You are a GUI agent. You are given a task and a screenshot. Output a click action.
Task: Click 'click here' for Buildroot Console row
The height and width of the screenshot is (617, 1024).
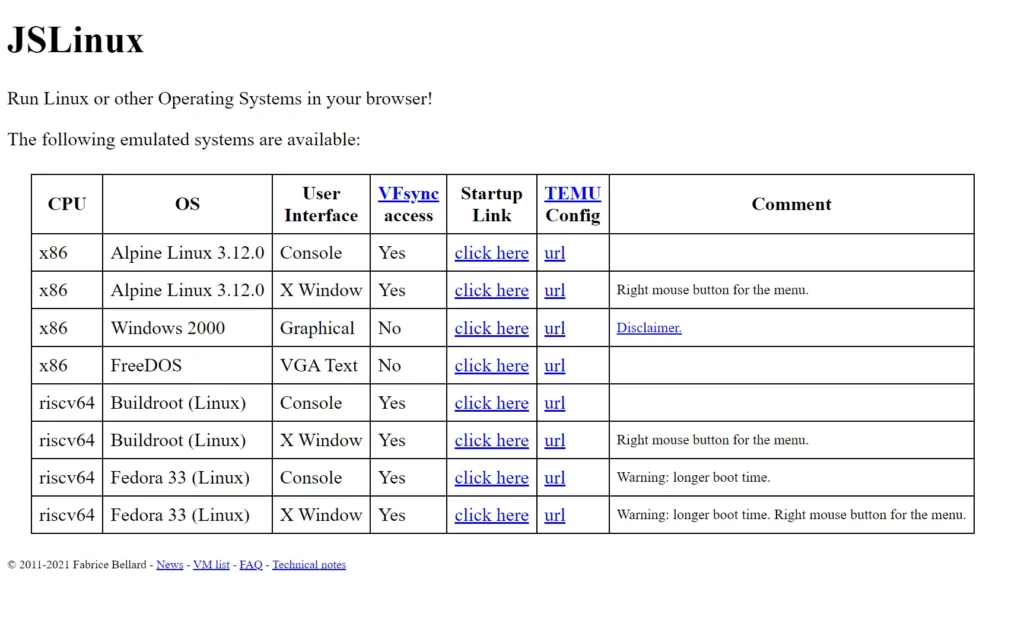tap(491, 403)
